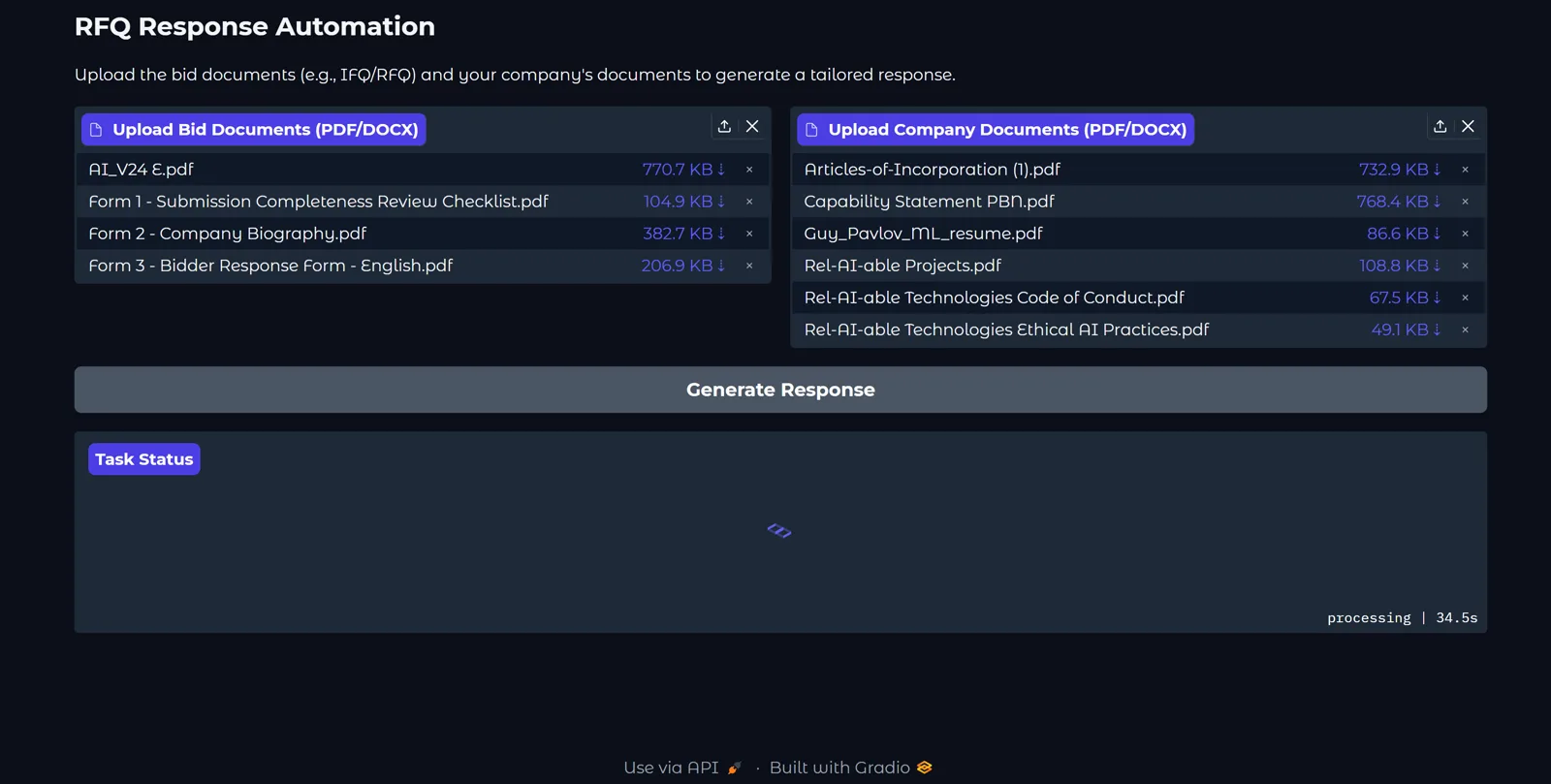Click upload icon in Company Documents panel
The width and height of the screenshot is (1551, 784).
[1440, 127]
